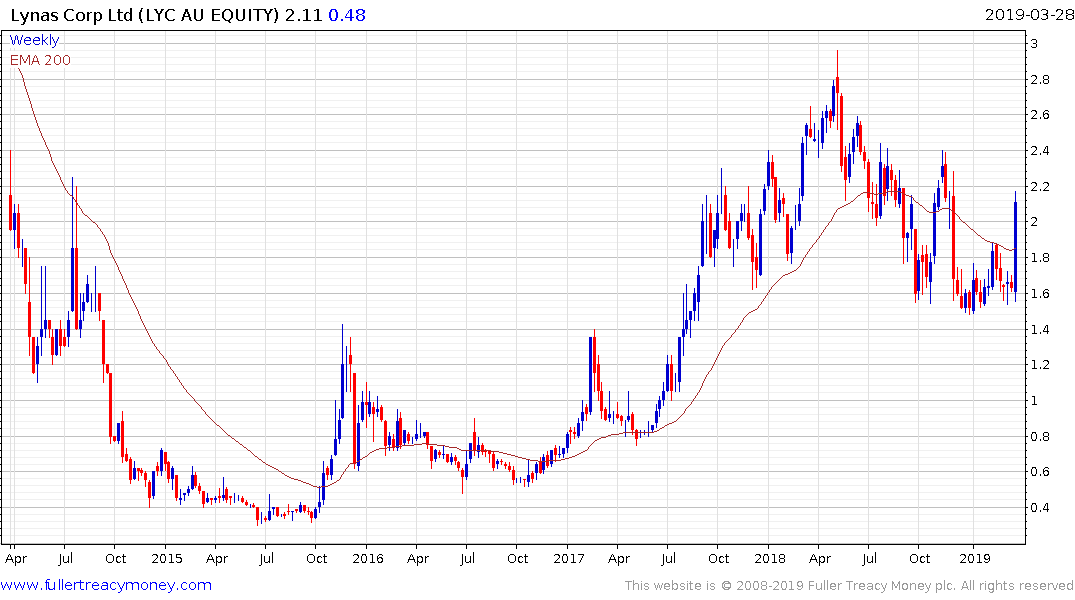Click the y-axis label 3
The image size is (1075, 600).
1035,43
